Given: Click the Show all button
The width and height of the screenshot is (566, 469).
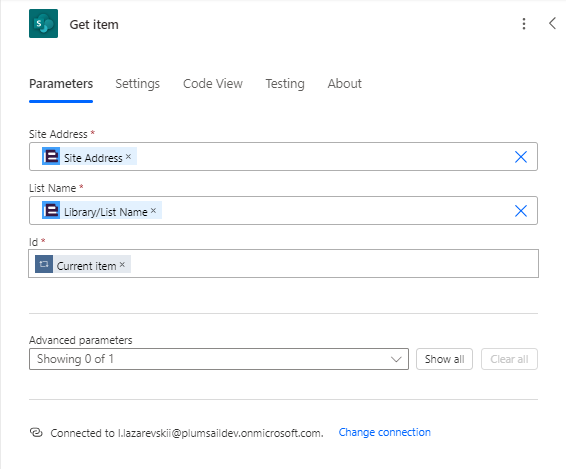Looking at the screenshot, I should tap(444, 359).
